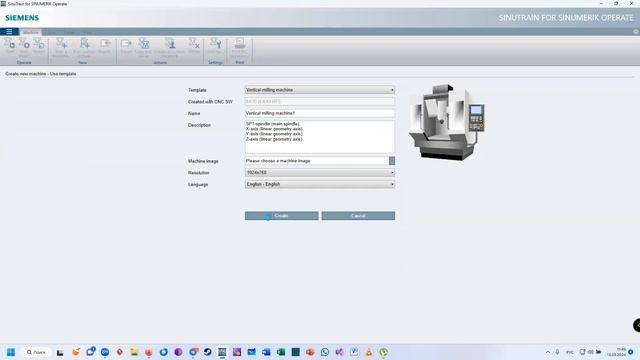The height and width of the screenshot is (360, 640).
Task: Click the Name input field
Action: [320, 113]
